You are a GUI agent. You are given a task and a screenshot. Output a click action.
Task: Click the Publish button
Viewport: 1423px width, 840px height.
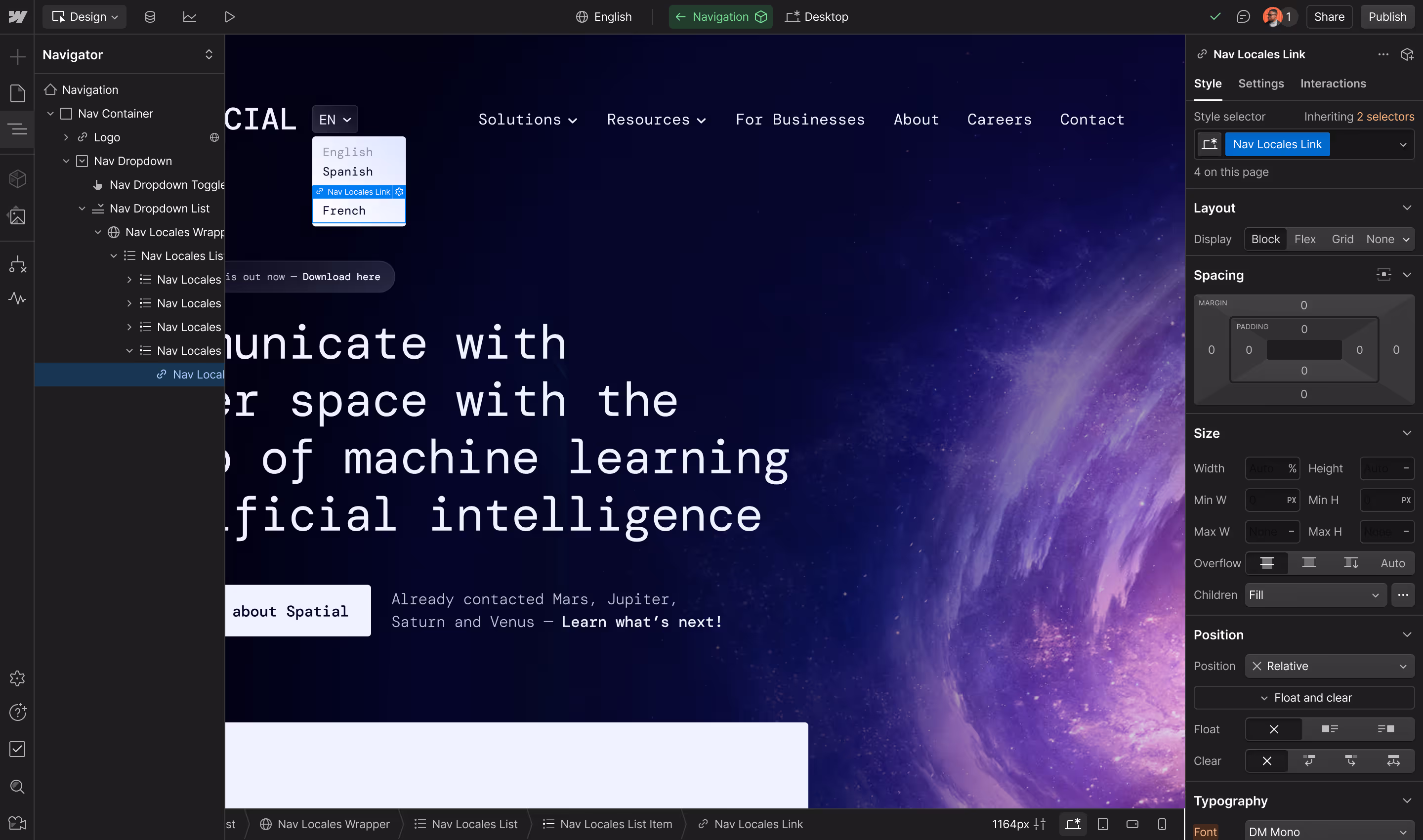[x=1387, y=17]
